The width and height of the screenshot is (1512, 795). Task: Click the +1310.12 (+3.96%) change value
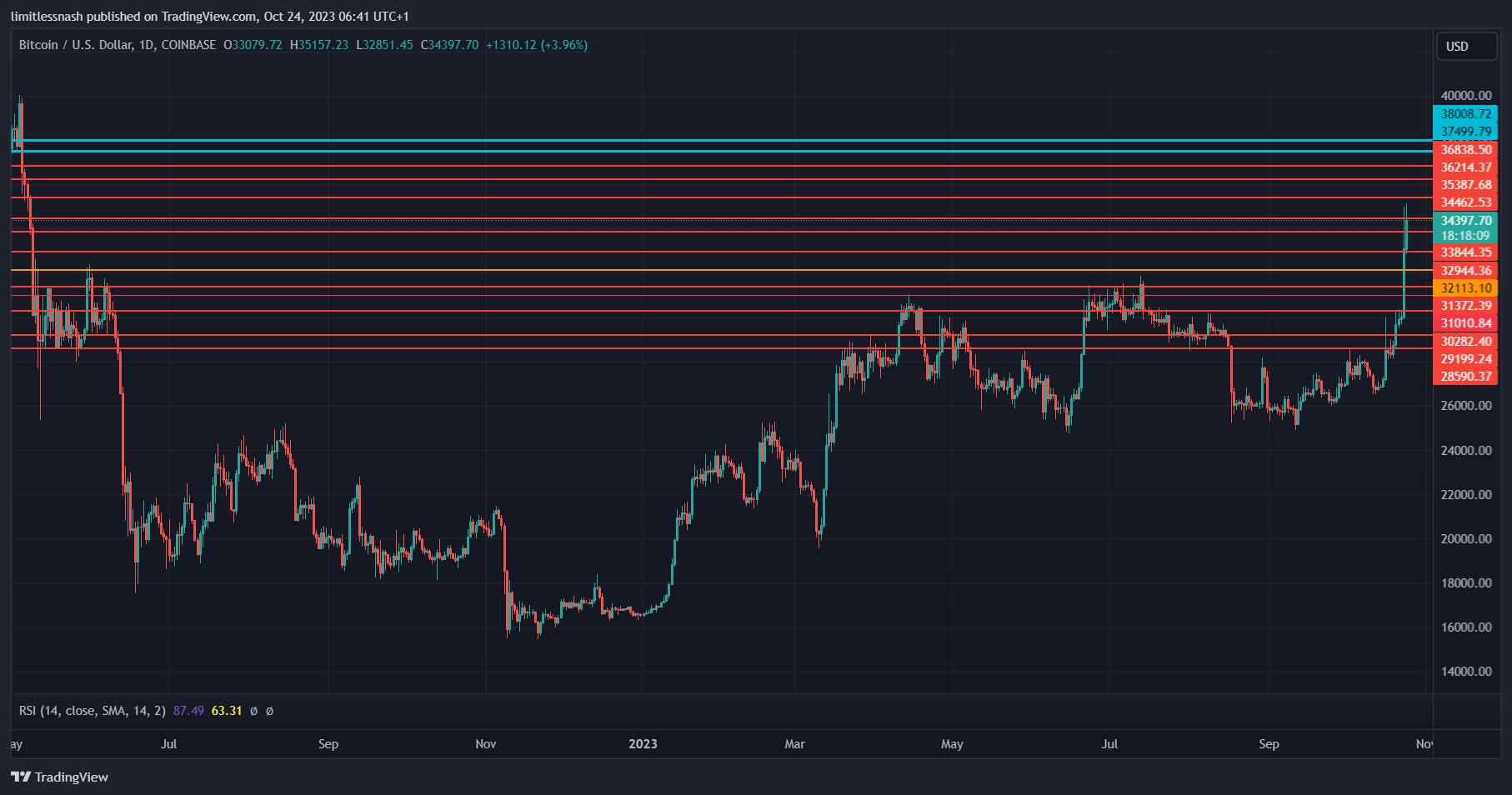click(537, 45)
